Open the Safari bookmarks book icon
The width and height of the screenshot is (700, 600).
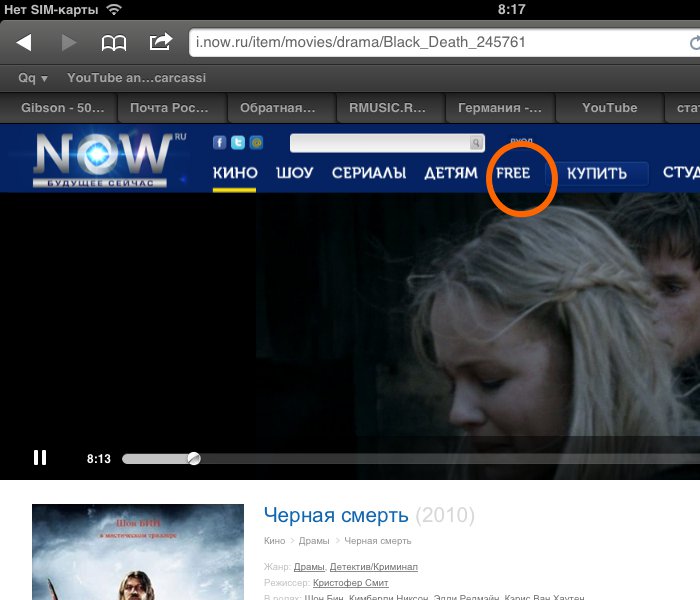[114, 43]
